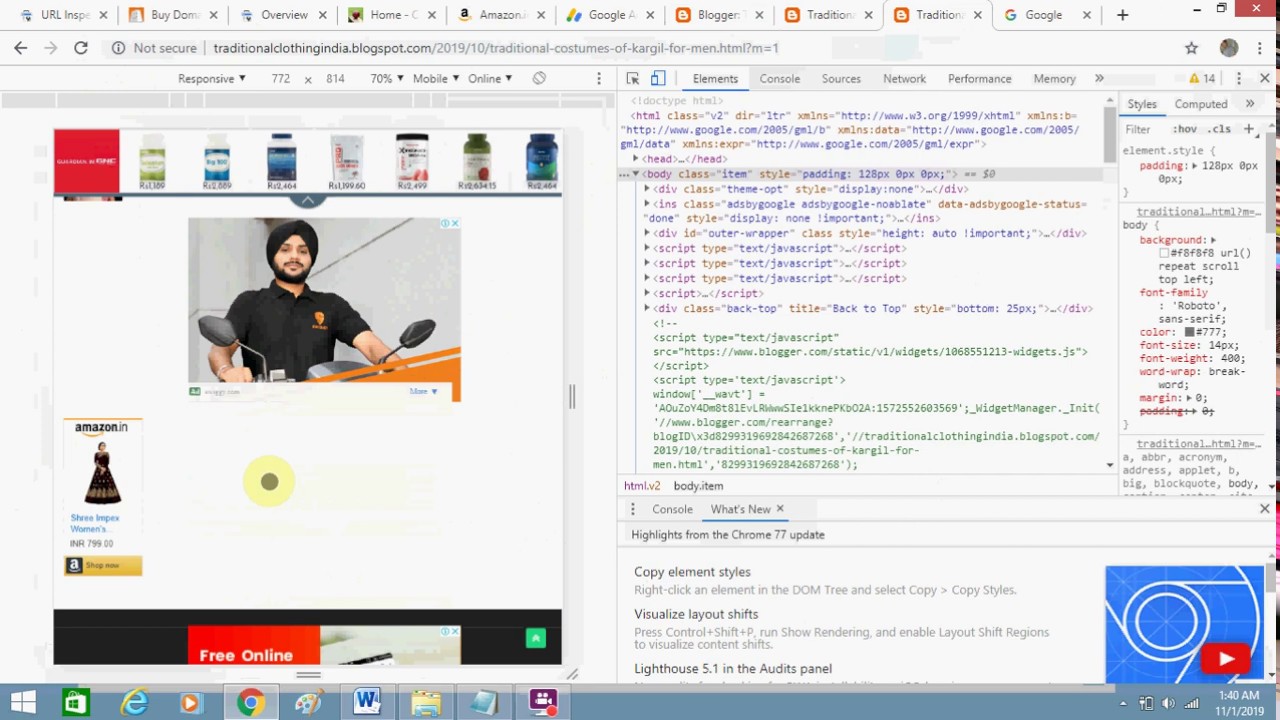This screenshot has height=720, width=1280.
Task: Click the 14 warnings indicator
Action: (1201, 78)
